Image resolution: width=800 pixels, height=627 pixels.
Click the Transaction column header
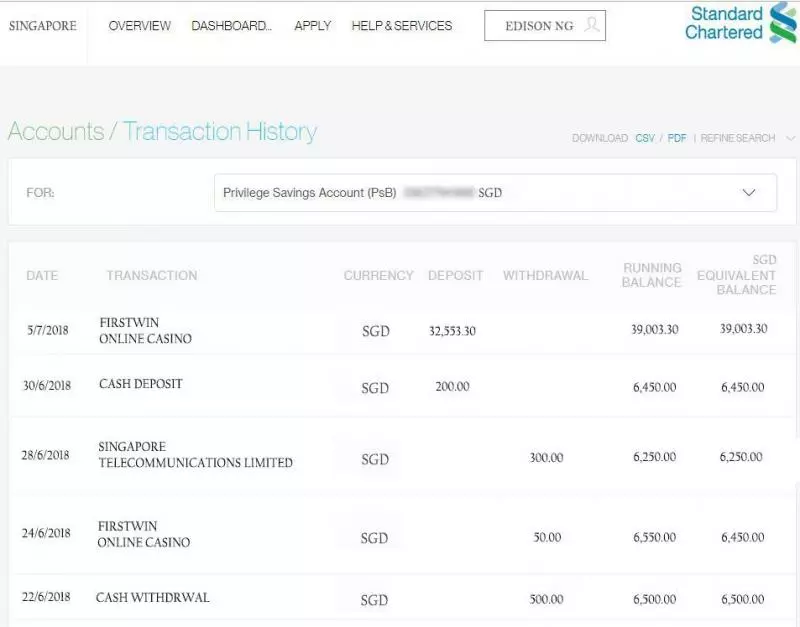(152, 275)
